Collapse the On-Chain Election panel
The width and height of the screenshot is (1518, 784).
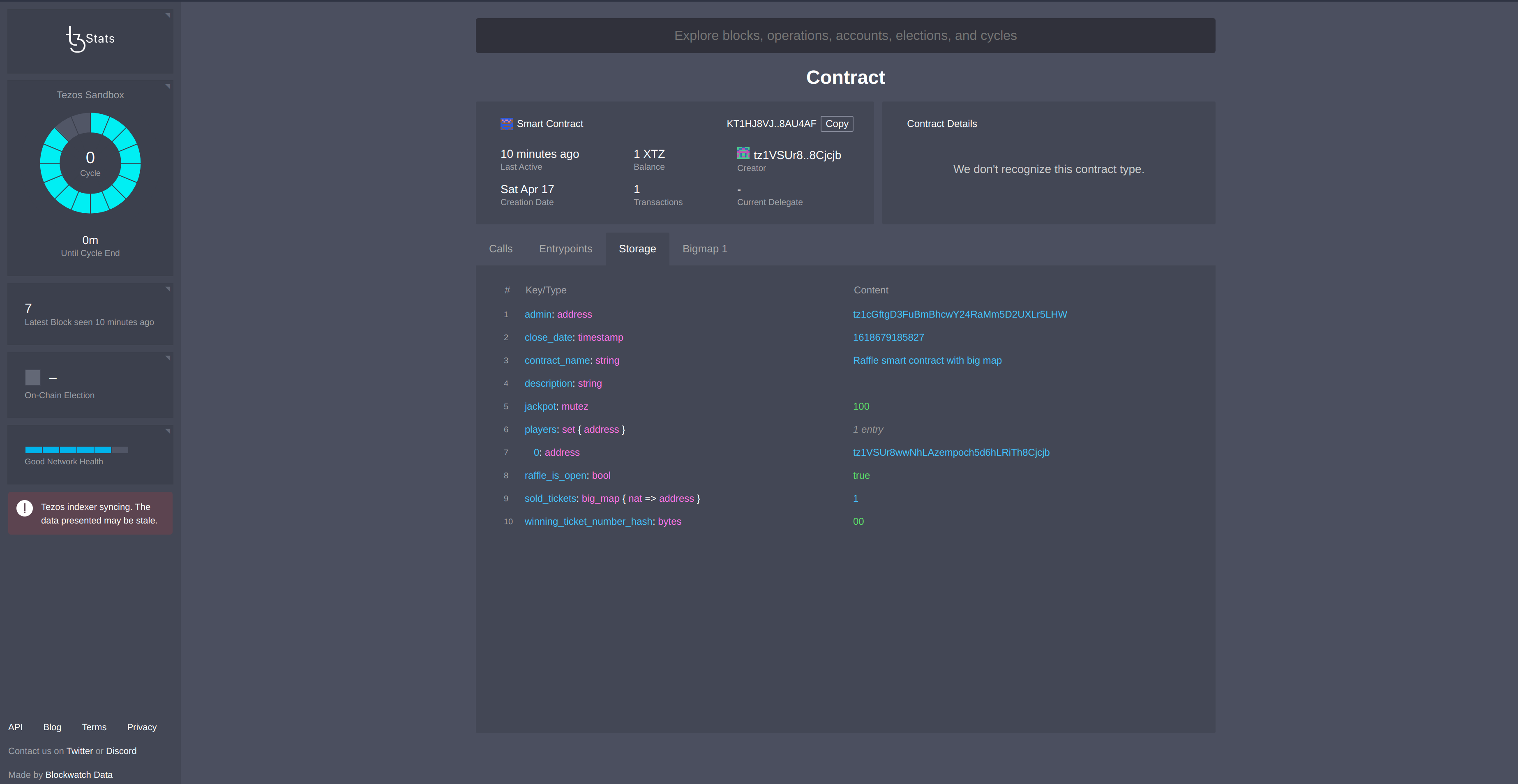pyautogui.click(x=168, y=357)
